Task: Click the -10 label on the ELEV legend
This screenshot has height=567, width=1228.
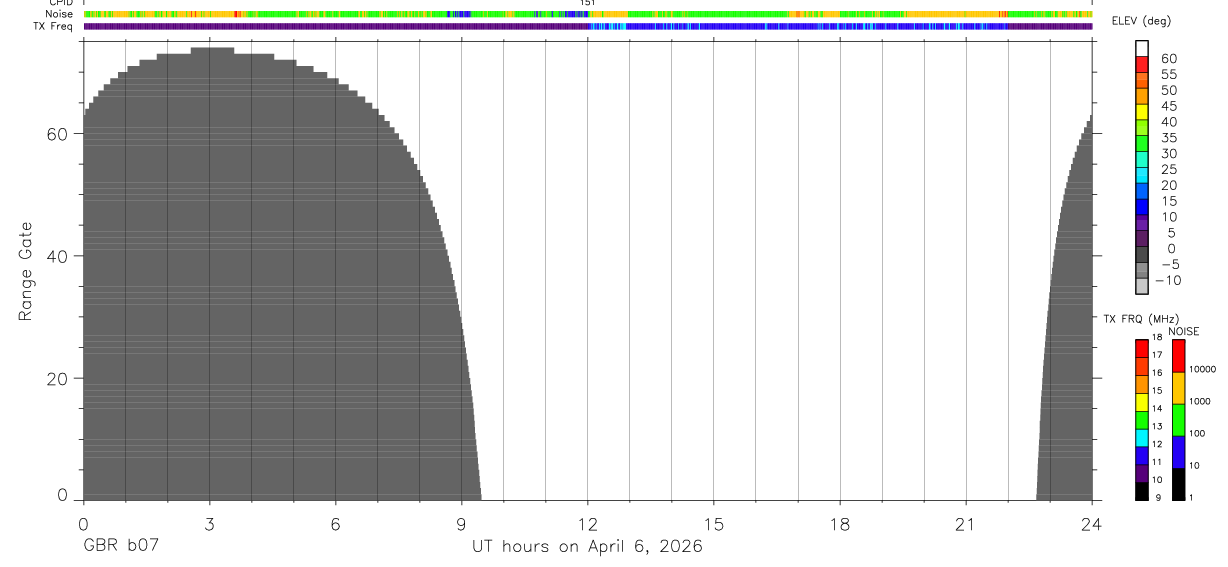Action: [x=1167, y=280]
